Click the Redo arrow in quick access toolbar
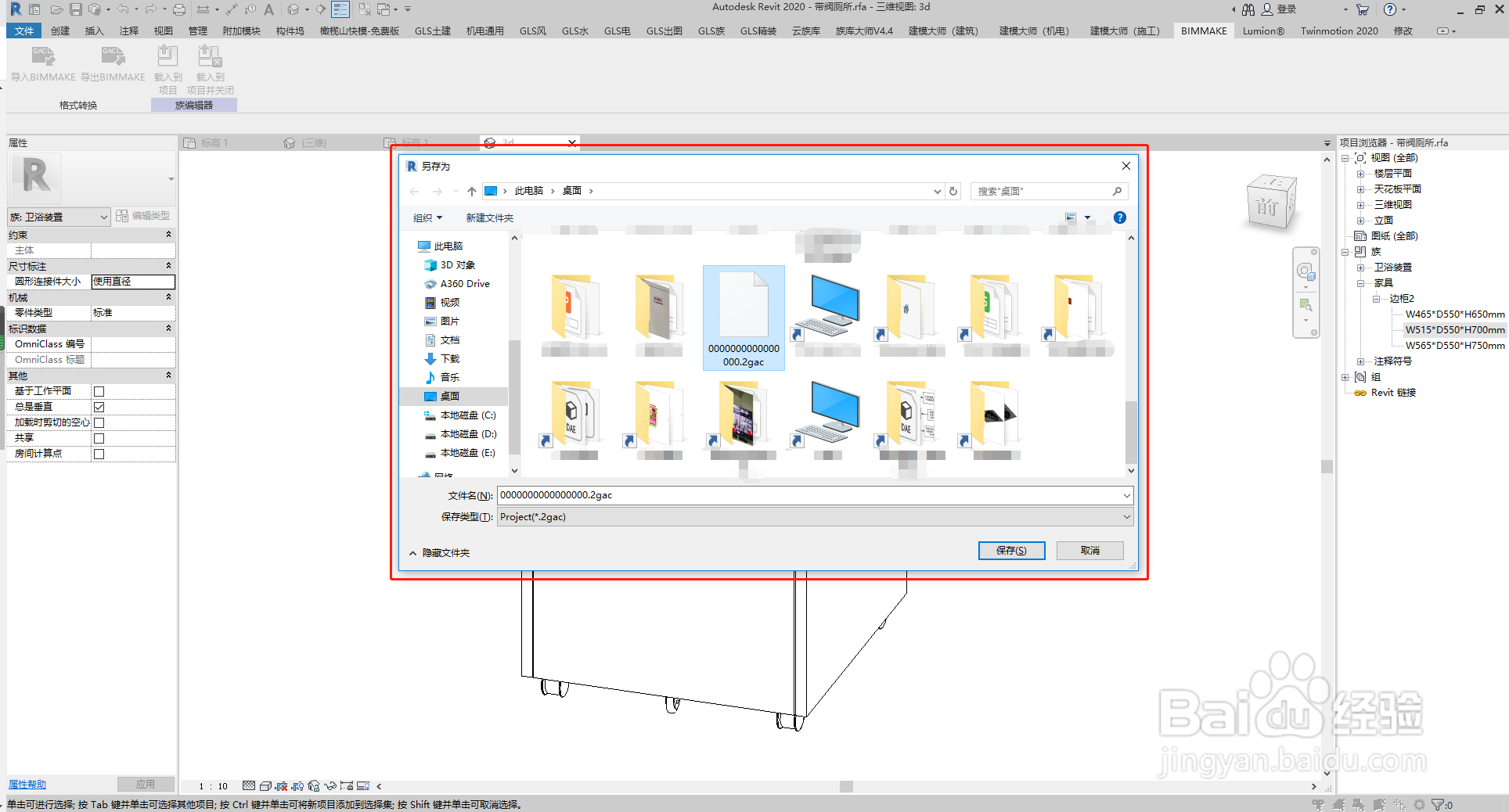 click(150, 9)
